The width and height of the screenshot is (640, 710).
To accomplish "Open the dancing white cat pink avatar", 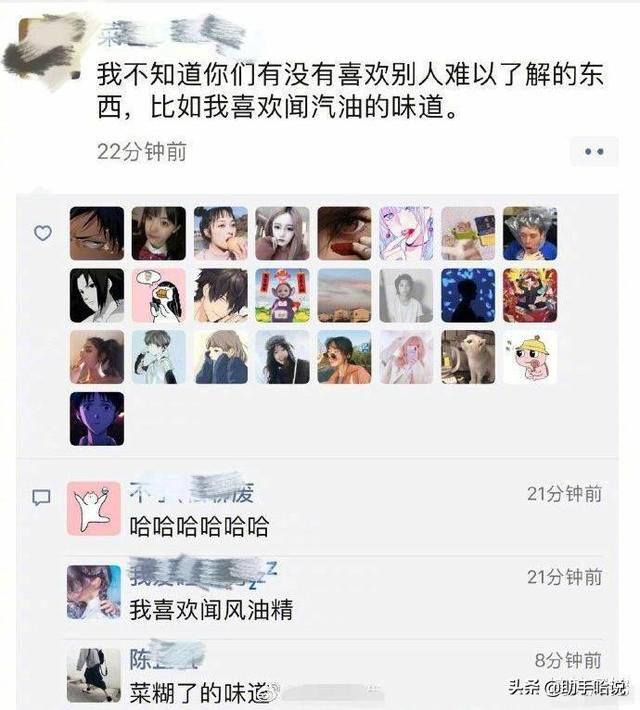I will (x=94, y=509).
